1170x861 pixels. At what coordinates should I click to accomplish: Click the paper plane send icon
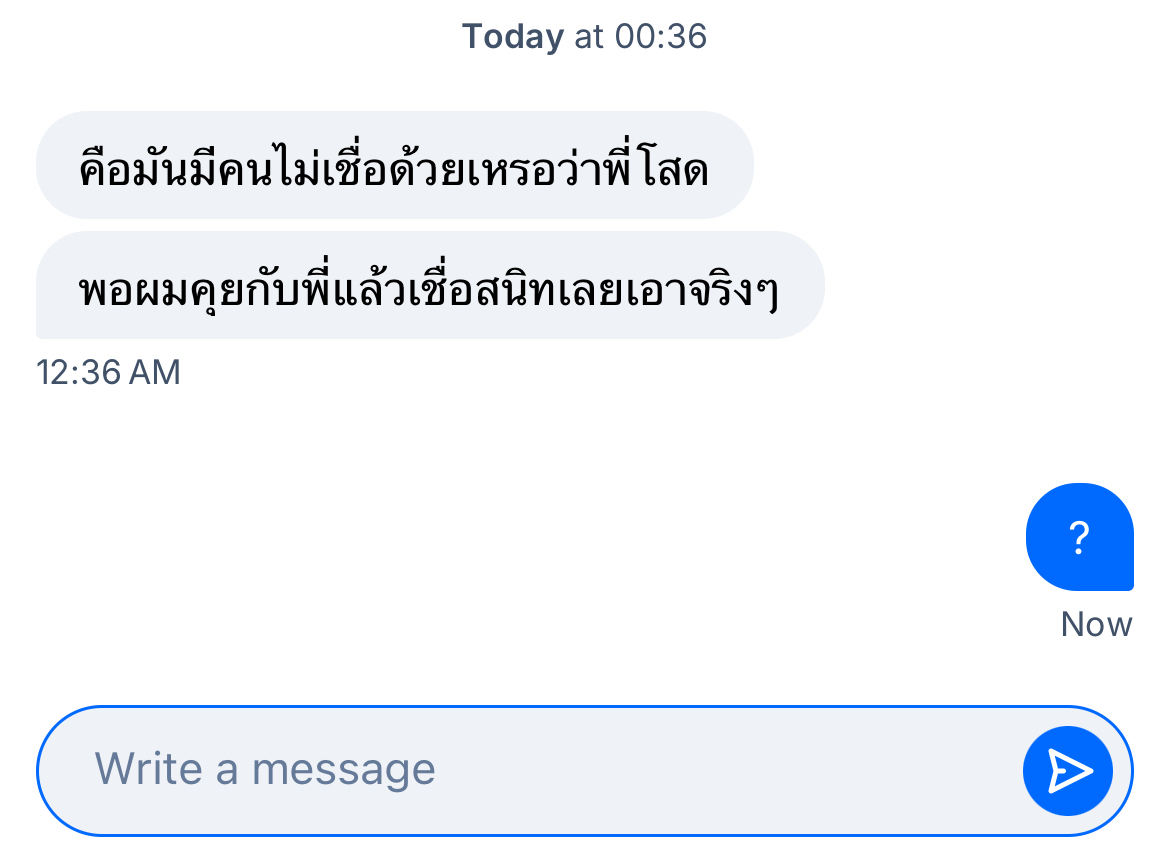1068,770
